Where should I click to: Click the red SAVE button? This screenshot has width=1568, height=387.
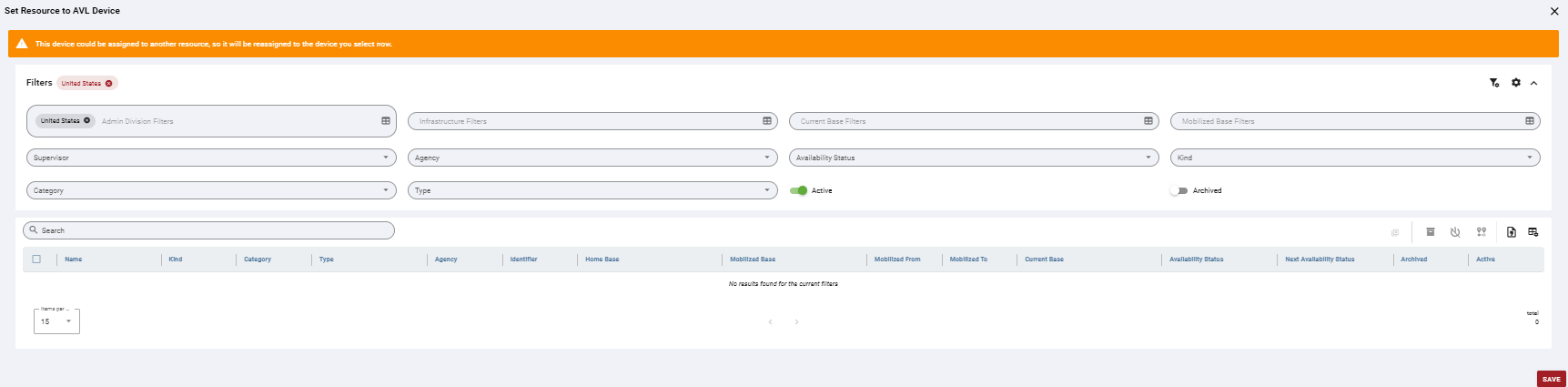point(1552,379)
